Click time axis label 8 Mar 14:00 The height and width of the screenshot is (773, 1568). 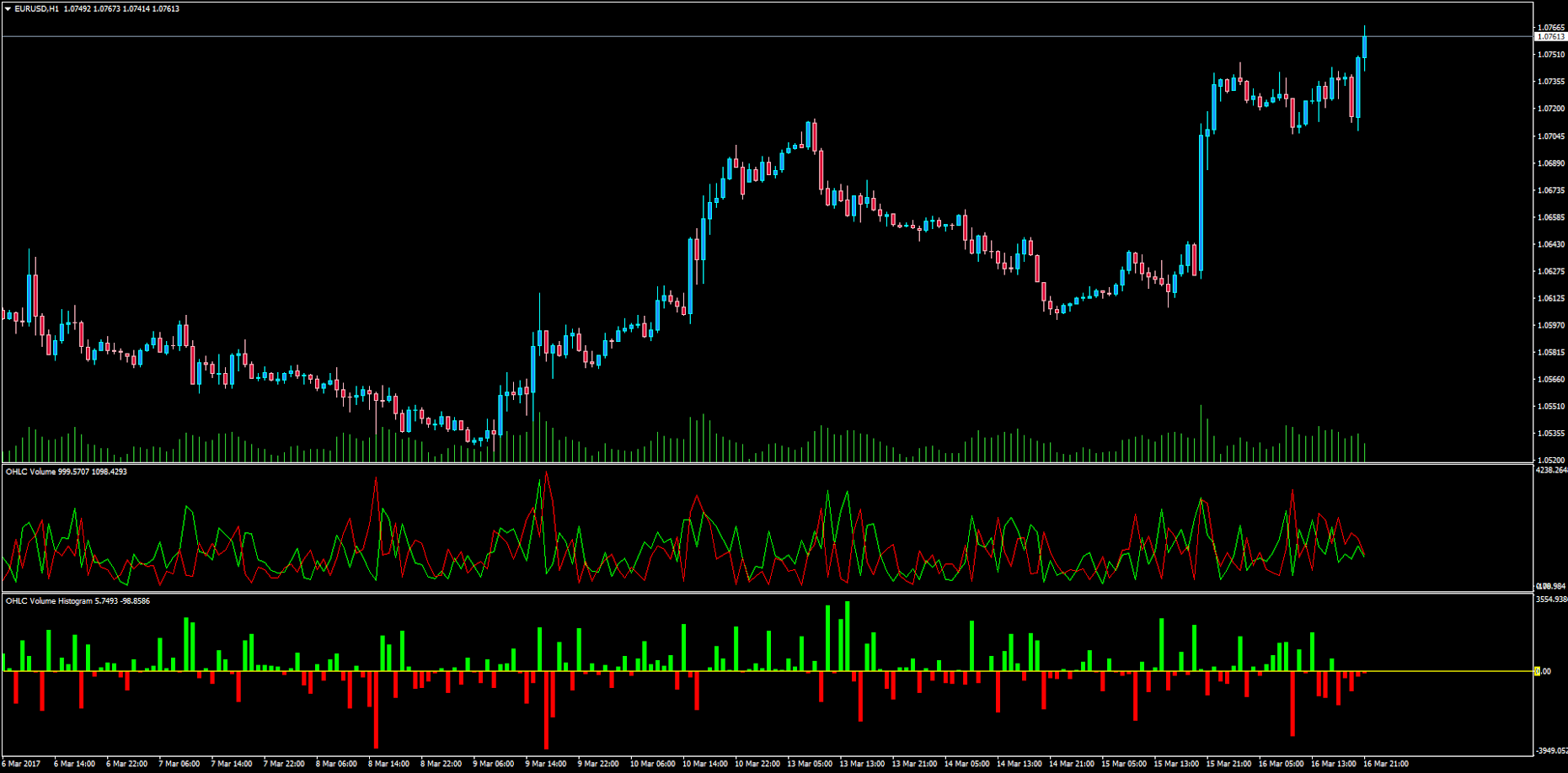coord(389,764)
